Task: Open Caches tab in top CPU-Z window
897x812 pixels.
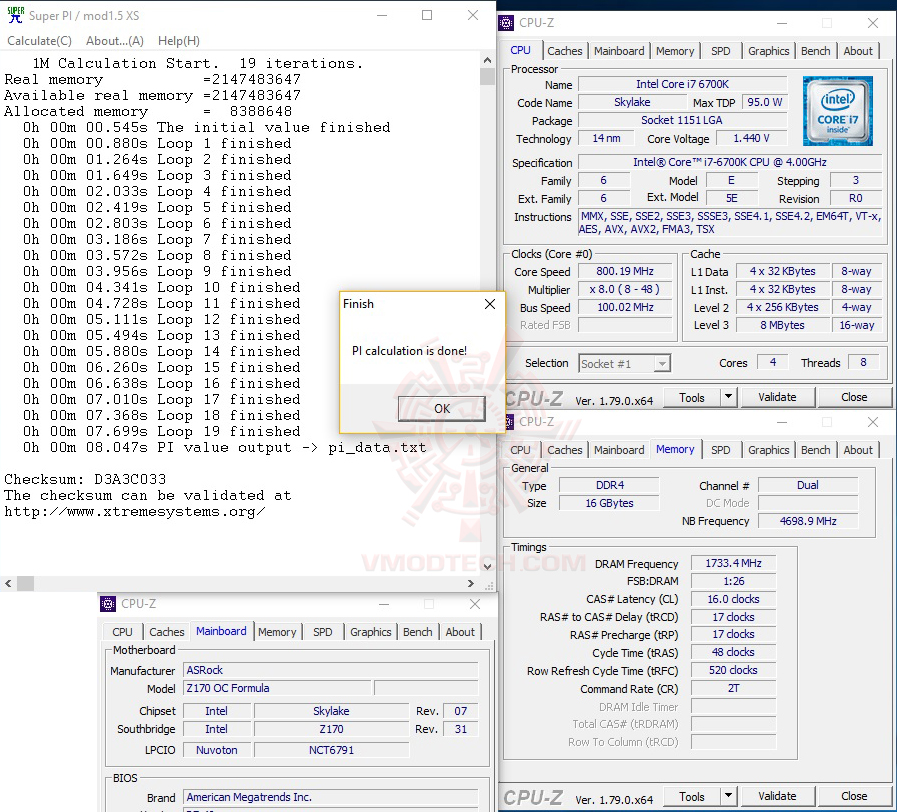Action: coord(565,51)
